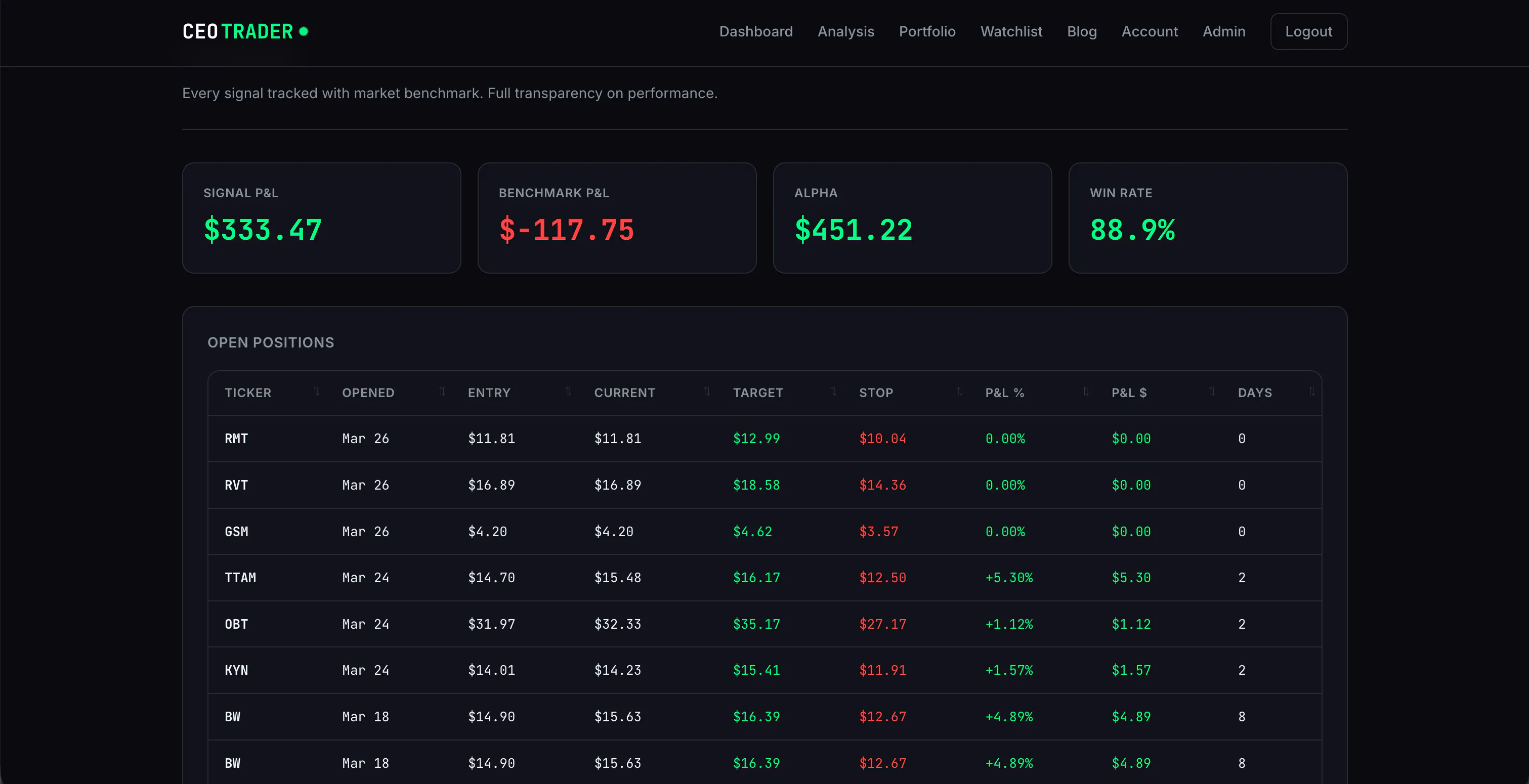Click the DAYS column header label

(x=1255, y=393)
